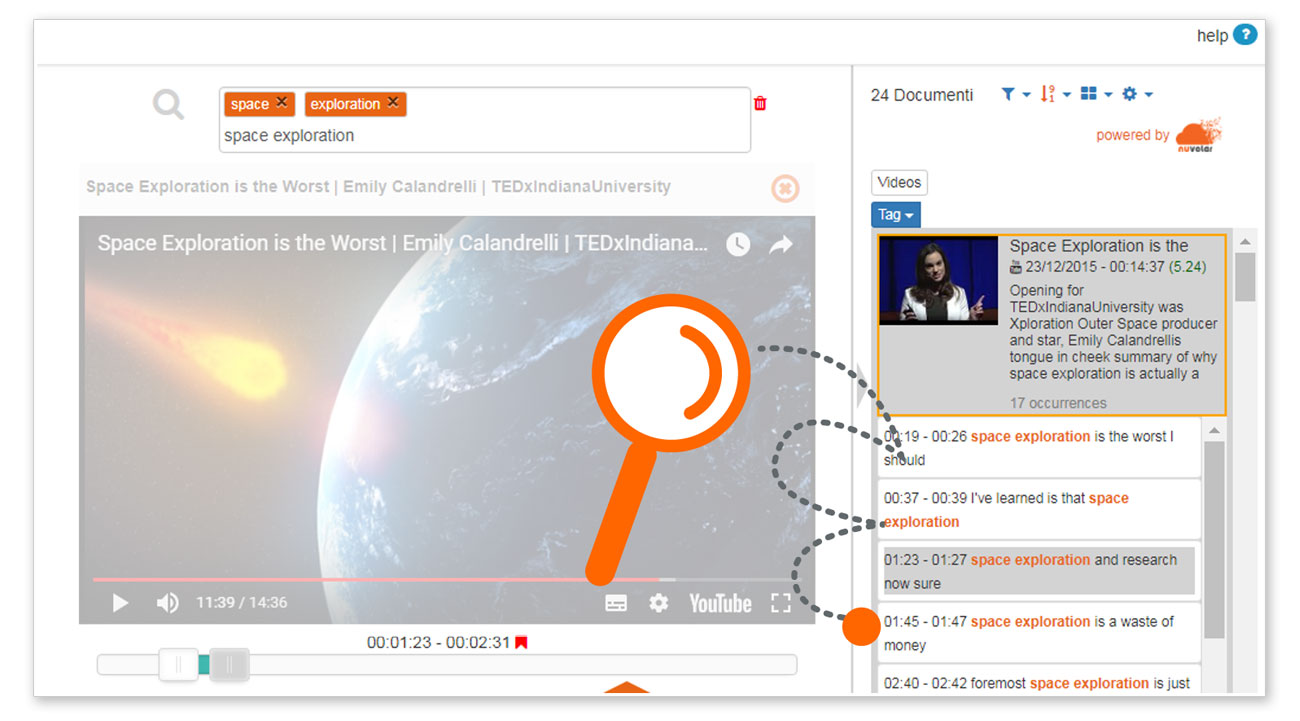The image size is (1300, 721).
Task: Jump to the 00:19 - 00:26 transcript occurrence
Action: pyautogui.click(x=1038, y=448)
